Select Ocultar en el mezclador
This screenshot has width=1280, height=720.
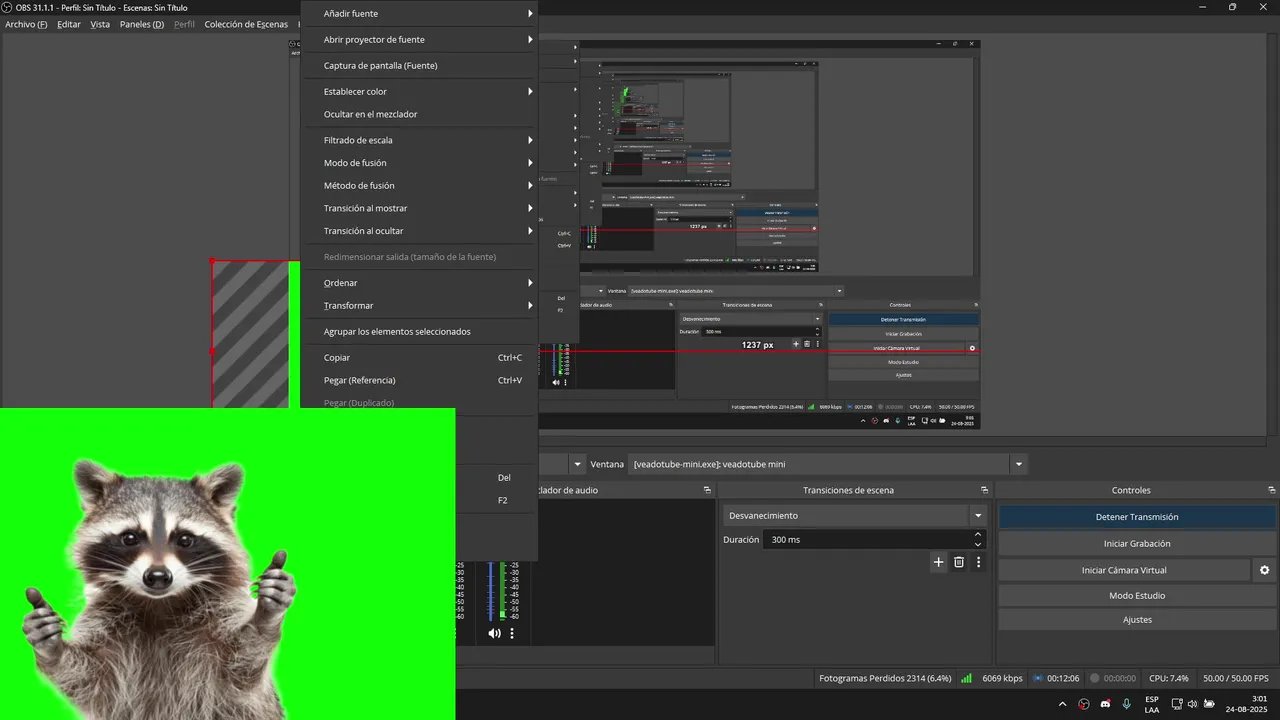pyautogui.click(x=419, y=114)
